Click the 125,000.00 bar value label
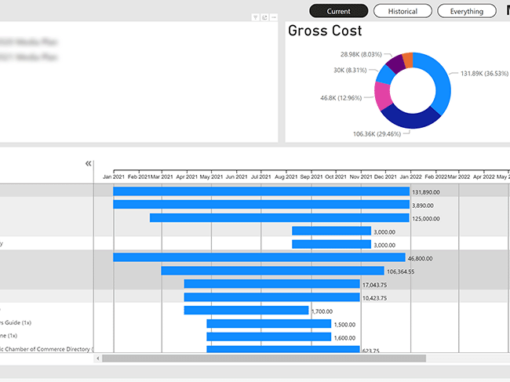 tap(426, 219)
